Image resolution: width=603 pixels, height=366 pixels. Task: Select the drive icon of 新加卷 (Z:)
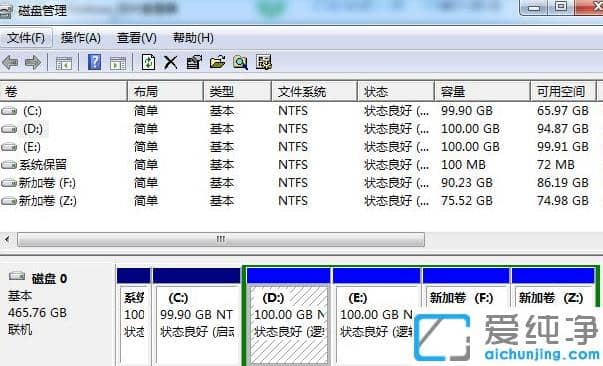coord(9,201)
